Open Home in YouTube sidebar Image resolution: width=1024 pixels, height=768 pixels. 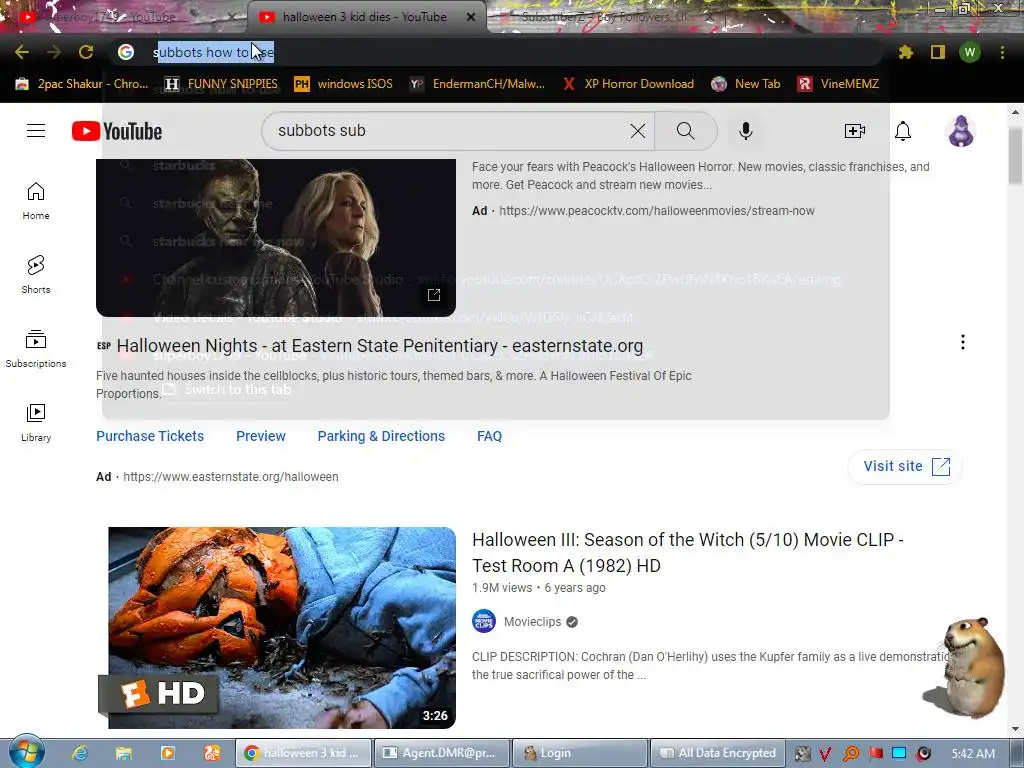point(36,200)
